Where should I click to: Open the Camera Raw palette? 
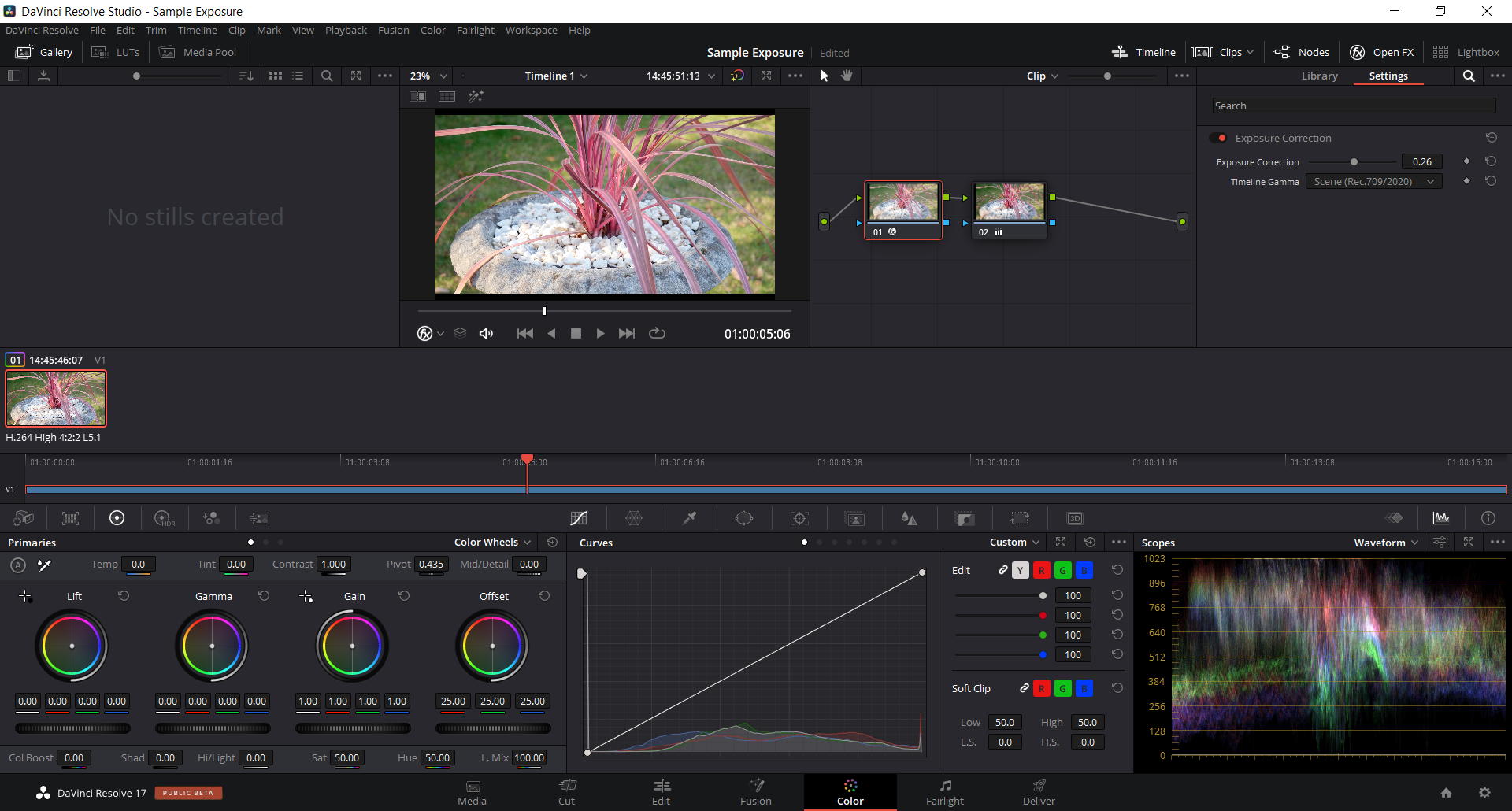click(x=24, y=518)
